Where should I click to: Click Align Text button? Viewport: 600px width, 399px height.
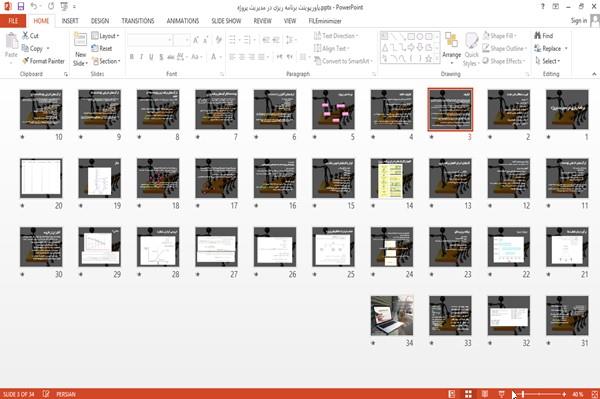click(332, 49)
